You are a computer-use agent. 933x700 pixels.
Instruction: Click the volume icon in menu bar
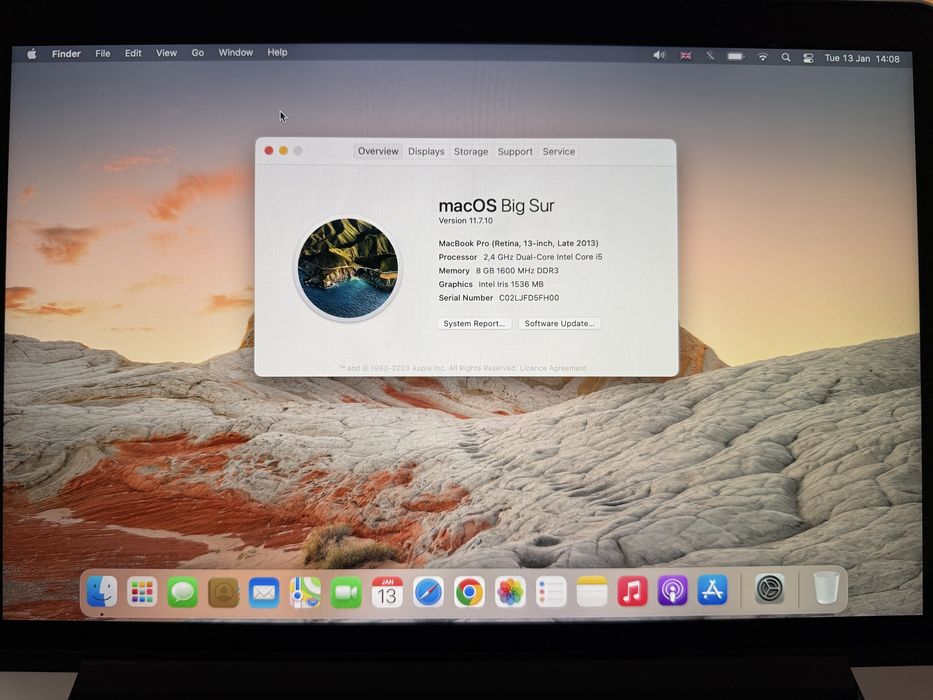(x=659, y=55)
